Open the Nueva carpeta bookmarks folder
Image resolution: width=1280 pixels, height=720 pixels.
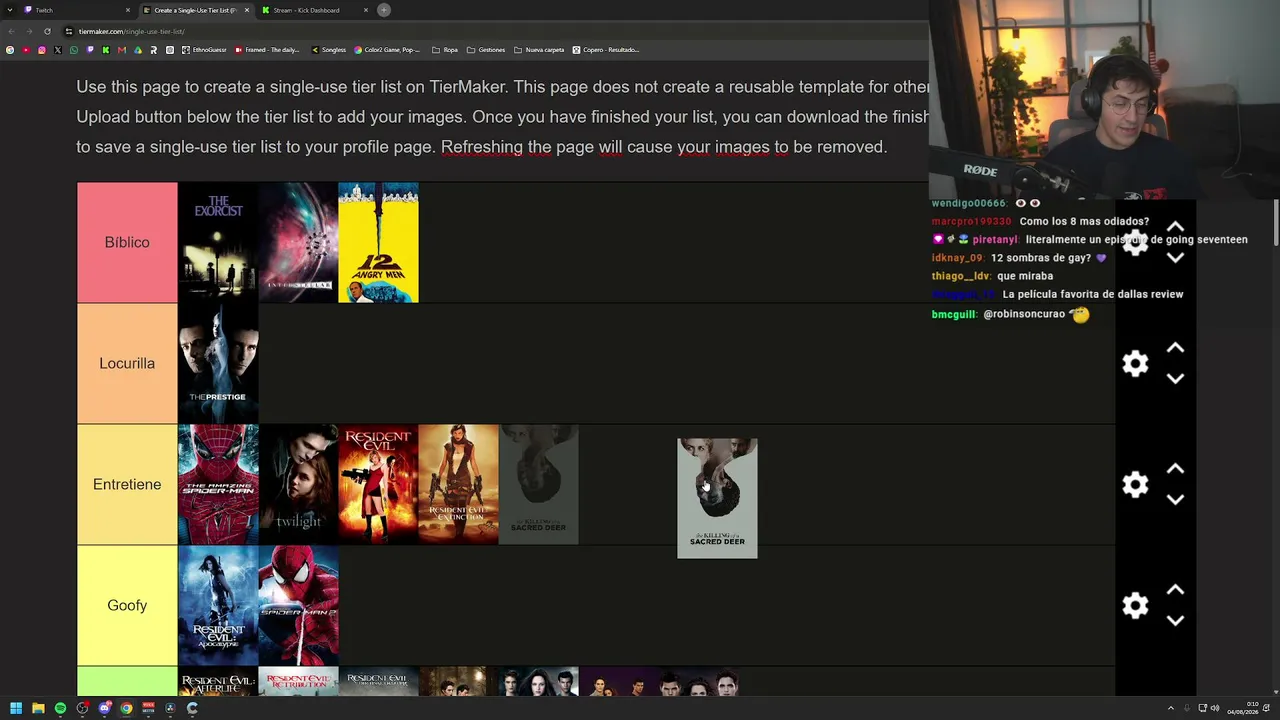tap(539, 50)
